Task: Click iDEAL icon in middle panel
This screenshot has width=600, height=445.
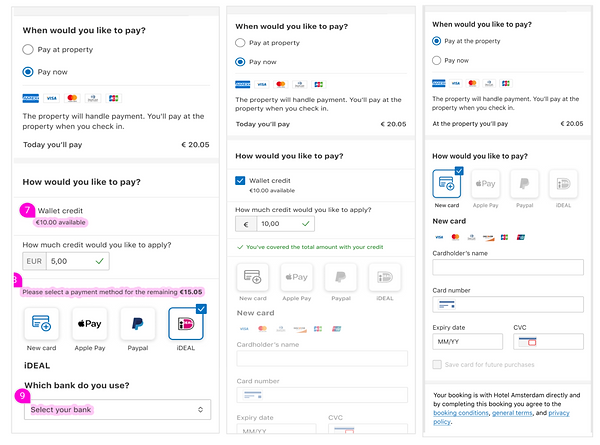Action: [385, 277]
